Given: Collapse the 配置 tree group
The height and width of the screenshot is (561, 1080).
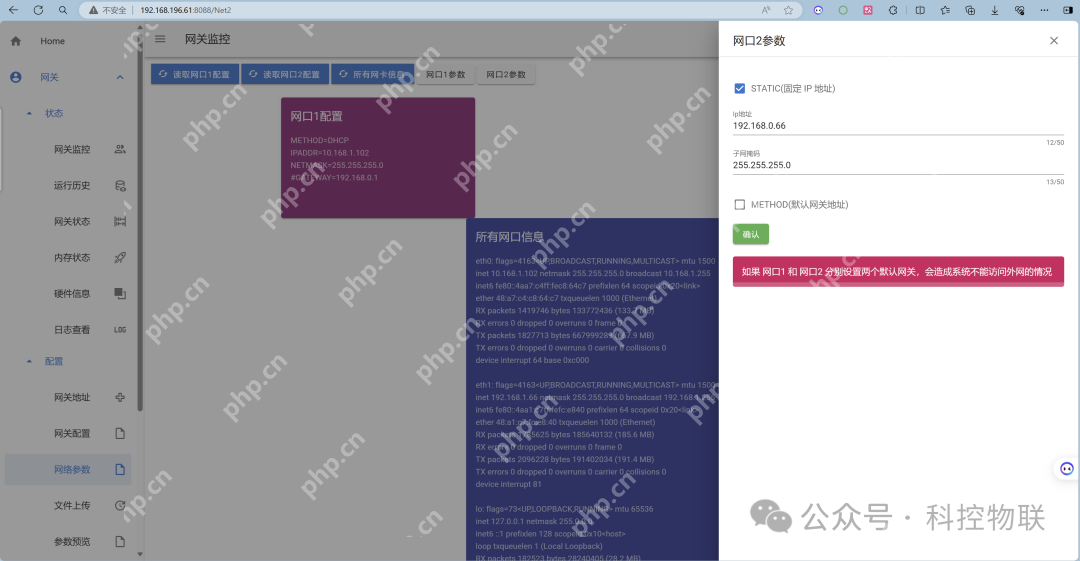Looking at the screenshot, I should 29,361.
